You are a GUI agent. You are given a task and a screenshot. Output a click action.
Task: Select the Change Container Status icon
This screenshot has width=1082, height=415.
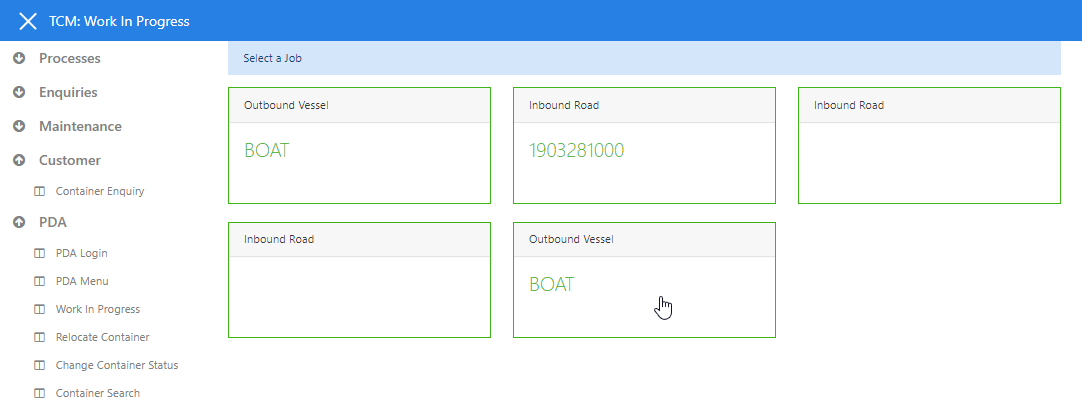point(39,365)
